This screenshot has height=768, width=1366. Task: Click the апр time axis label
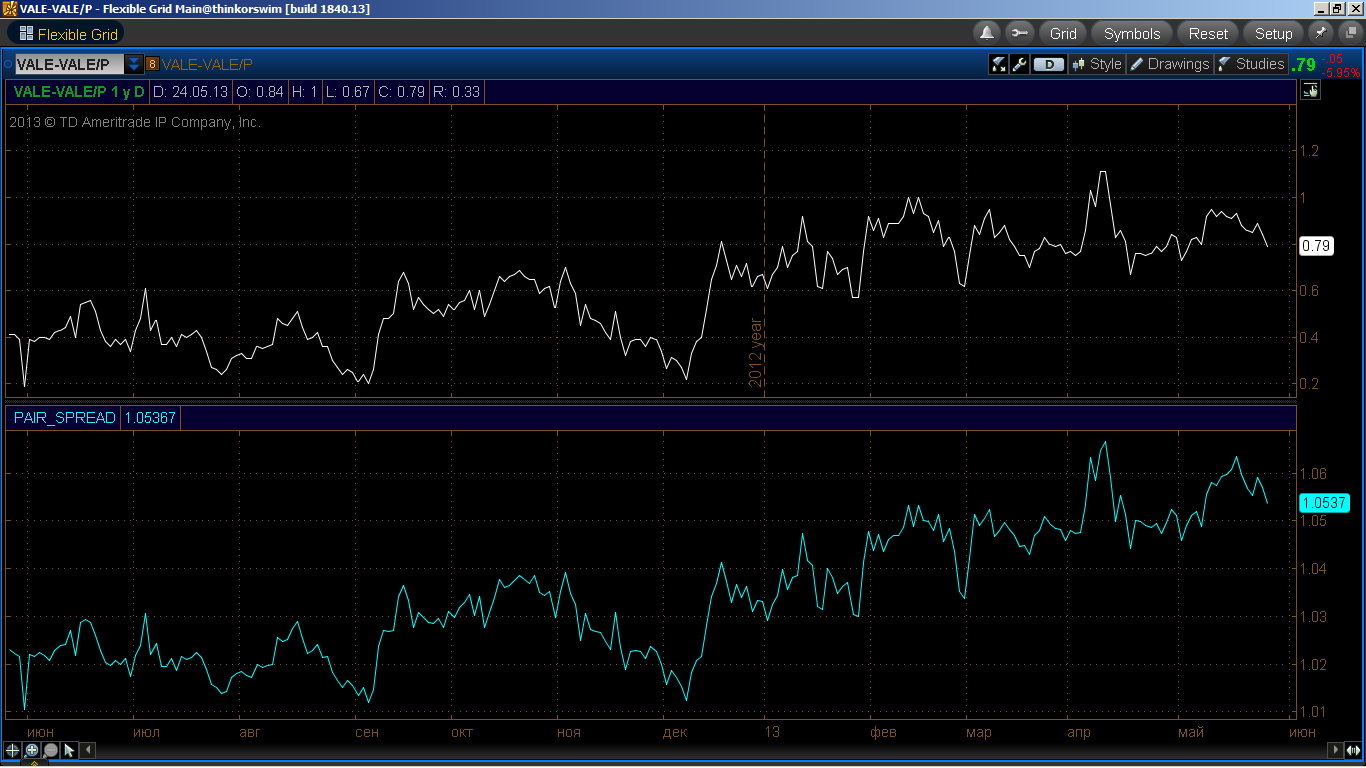point(1079,733)
